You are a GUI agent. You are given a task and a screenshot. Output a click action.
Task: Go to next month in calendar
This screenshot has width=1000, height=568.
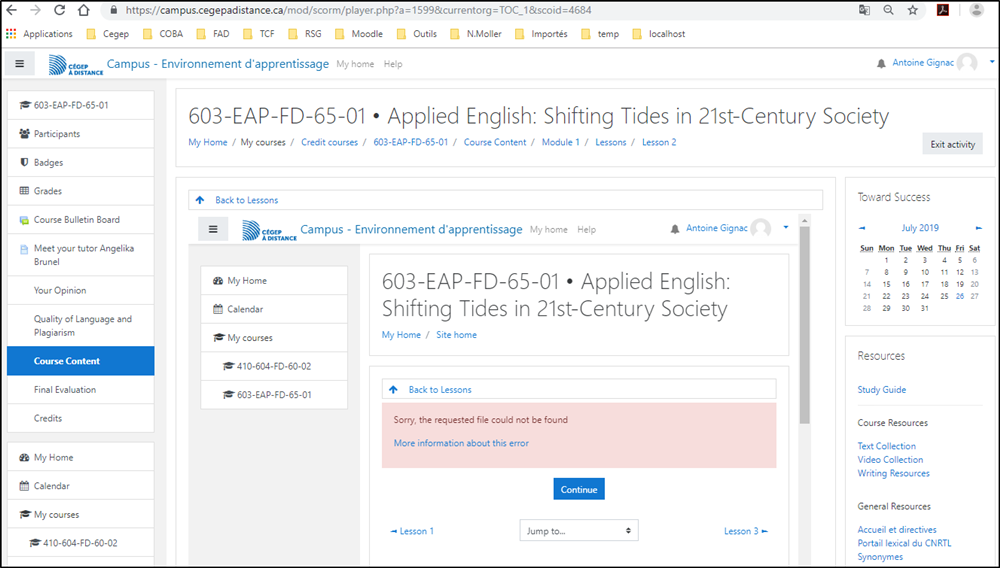979,228
